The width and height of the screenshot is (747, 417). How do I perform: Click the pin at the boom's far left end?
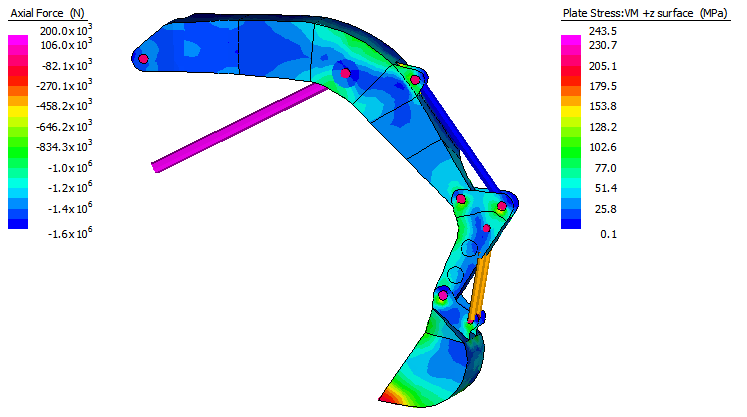click(x=143, y=59)
